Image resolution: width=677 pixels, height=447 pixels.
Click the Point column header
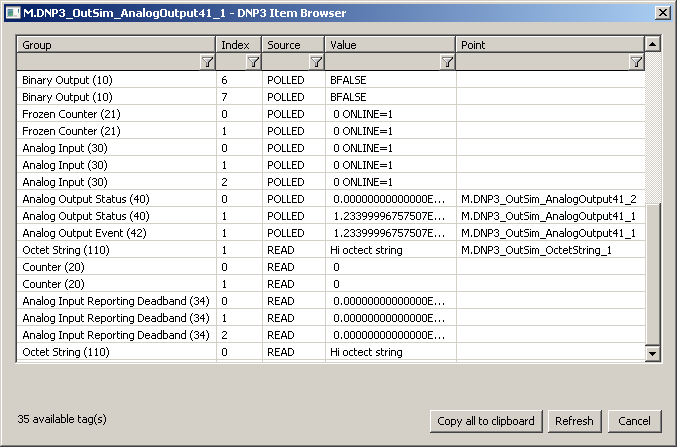[x=548, y=45]
